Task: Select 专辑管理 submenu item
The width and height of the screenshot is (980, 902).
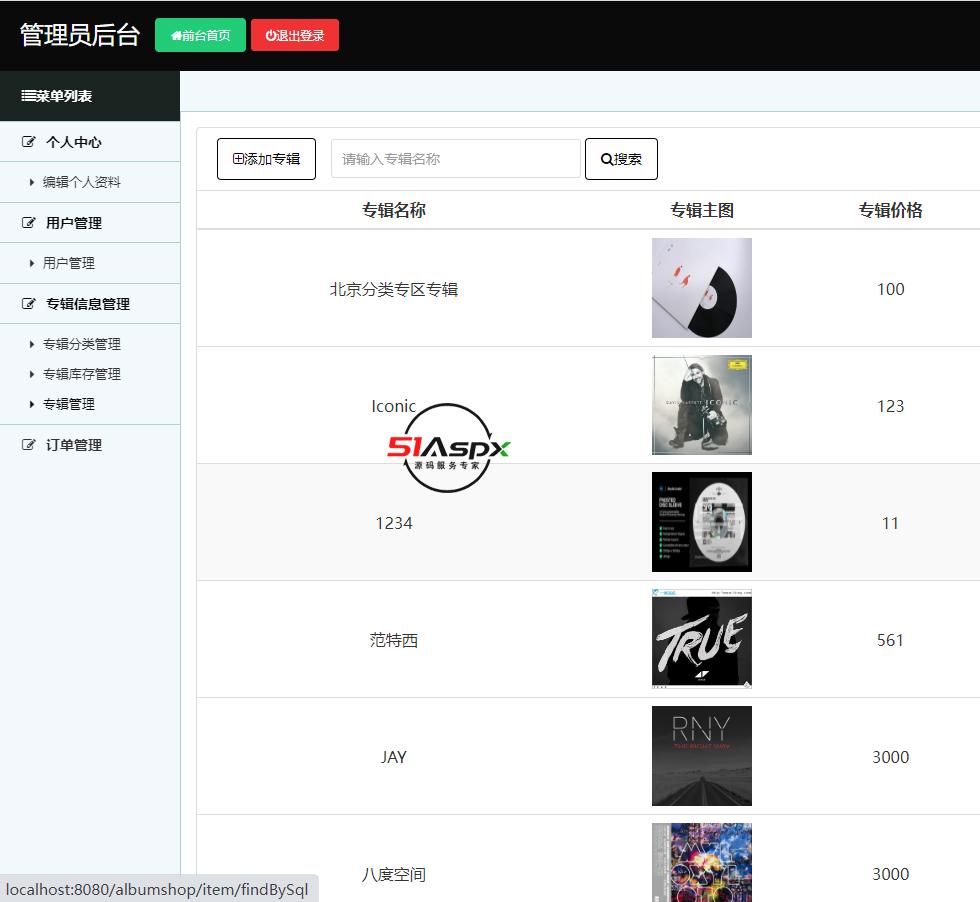Action: pos(69,404)
